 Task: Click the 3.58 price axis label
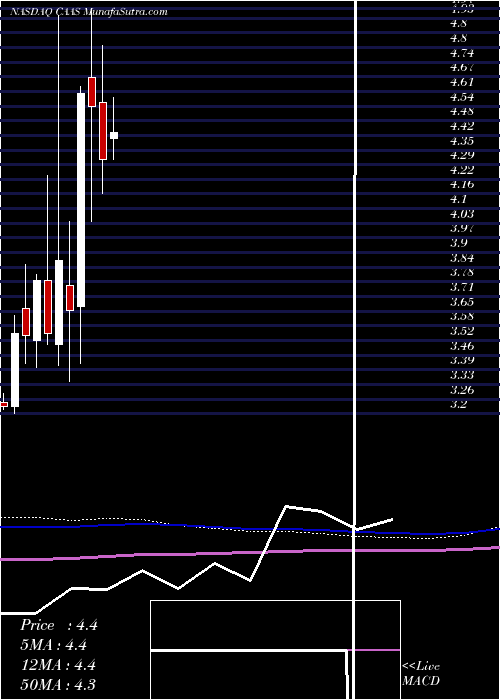(462, 317)
